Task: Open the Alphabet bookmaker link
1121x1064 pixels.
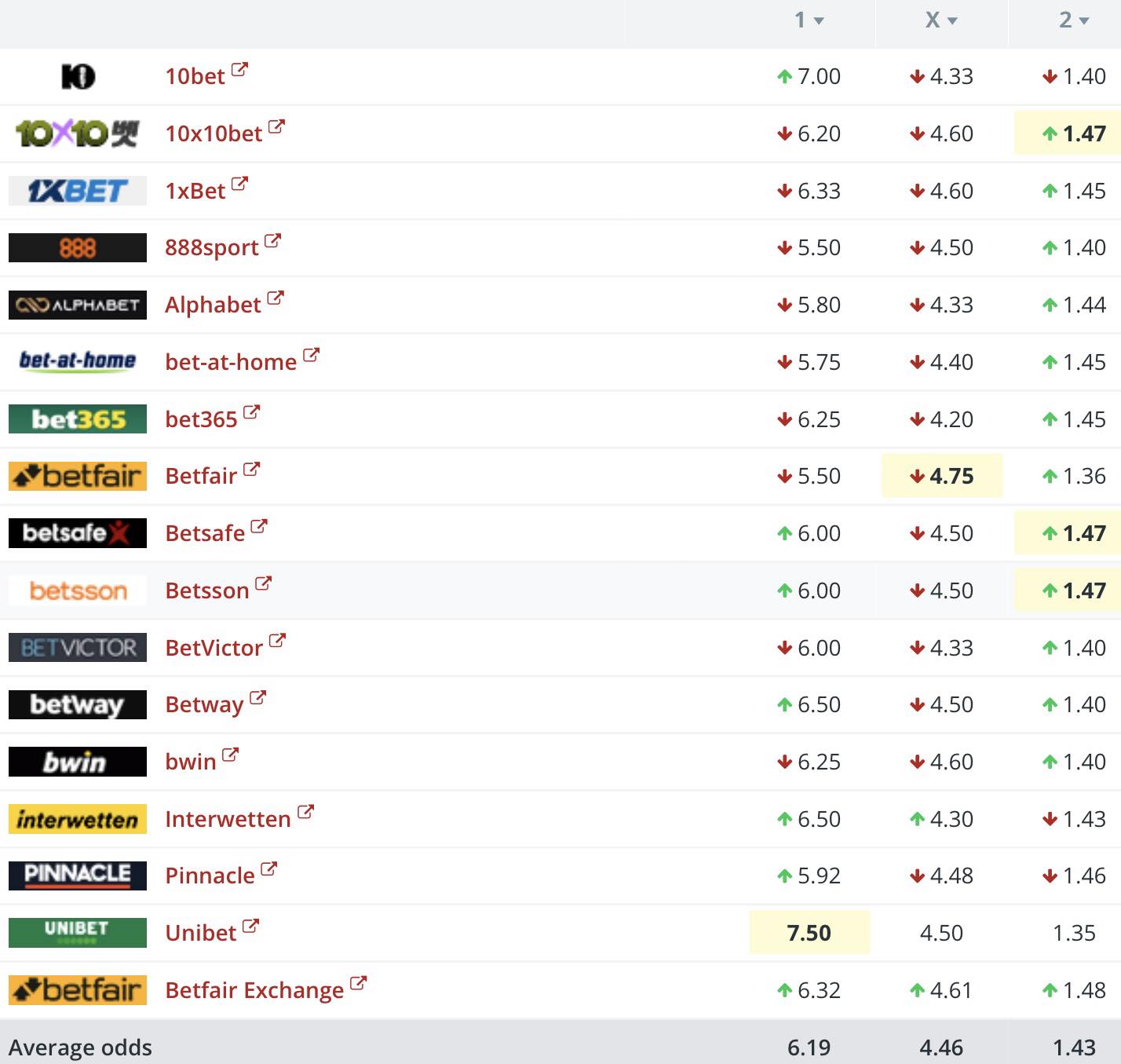Action: point(213,305)
